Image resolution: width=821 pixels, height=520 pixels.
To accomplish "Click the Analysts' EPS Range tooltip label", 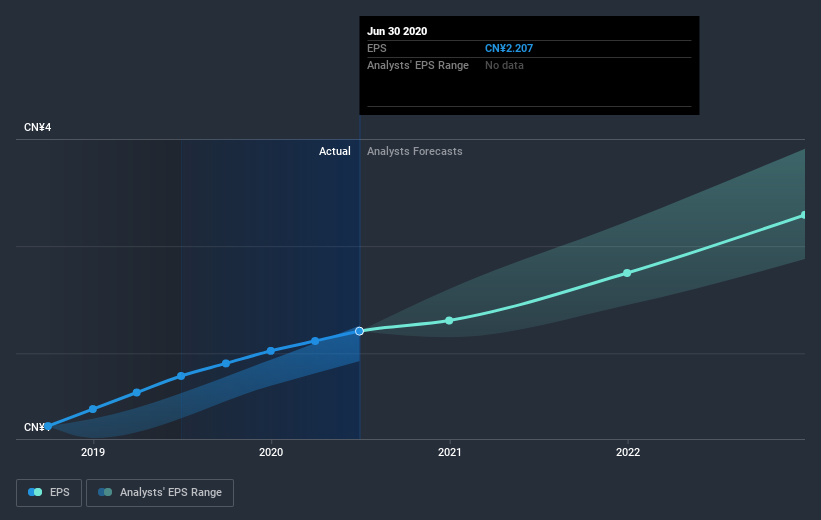I will pos(418,65).
